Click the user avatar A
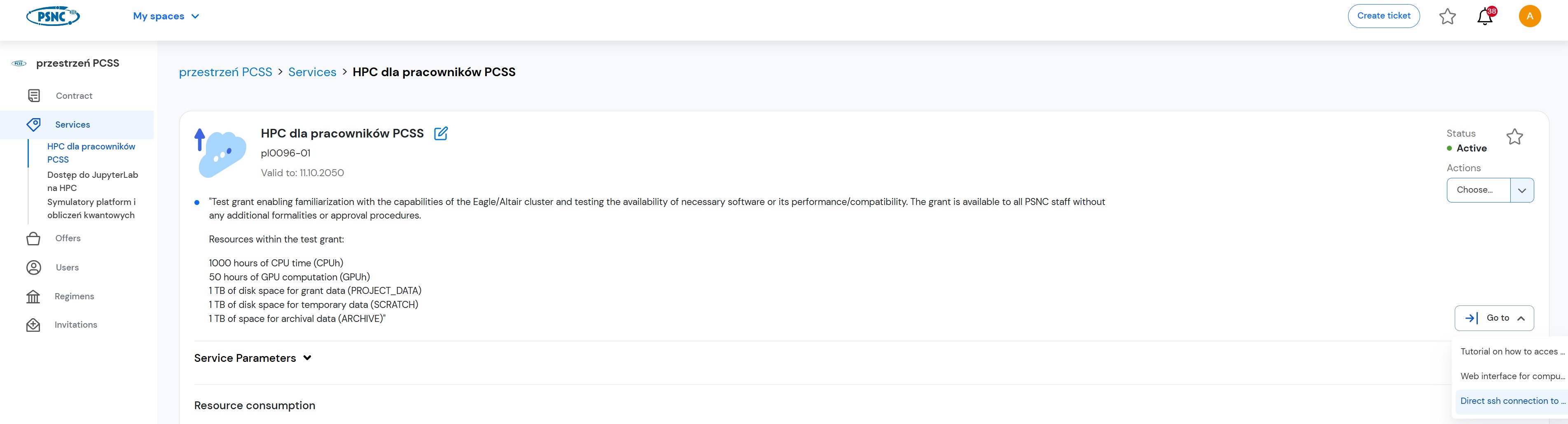Image resolution: width=1568 pixels, height=424 pixels. [1529, 16]
